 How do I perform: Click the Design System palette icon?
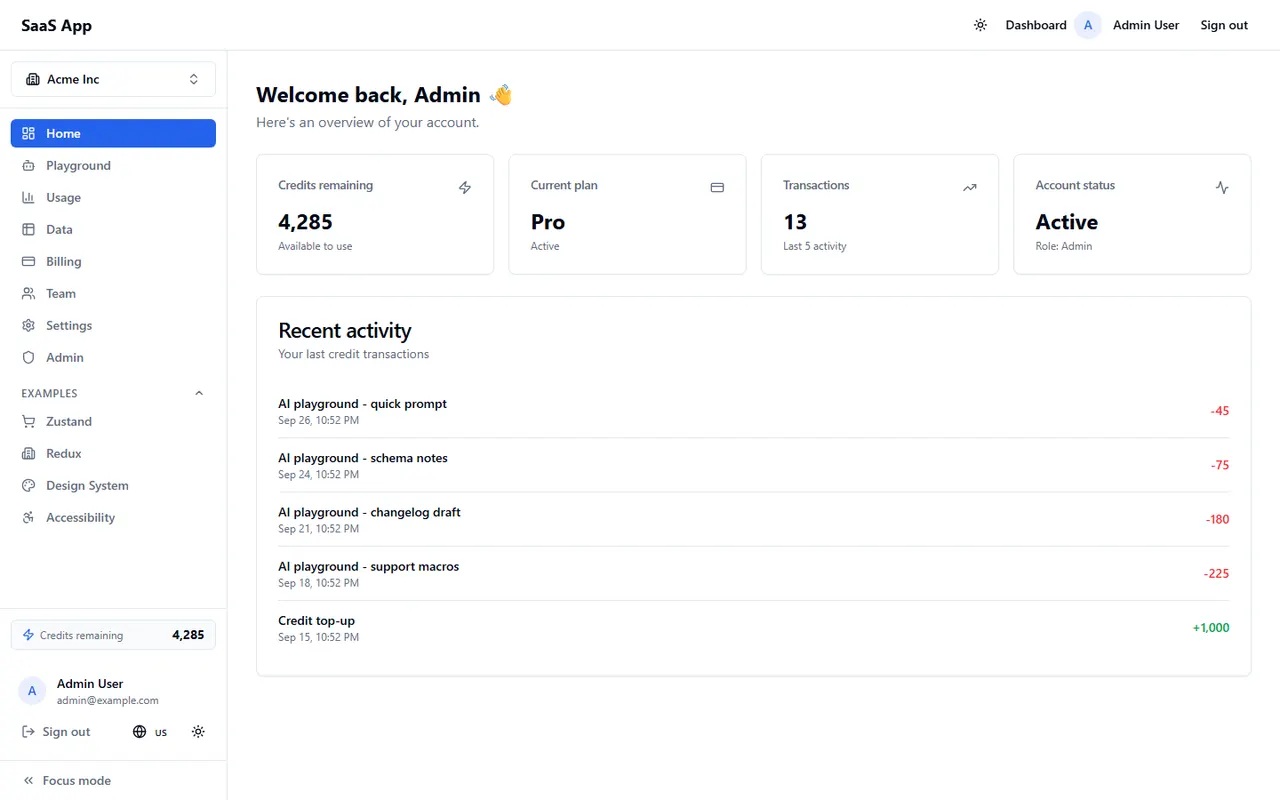click(x=28, y=486)
